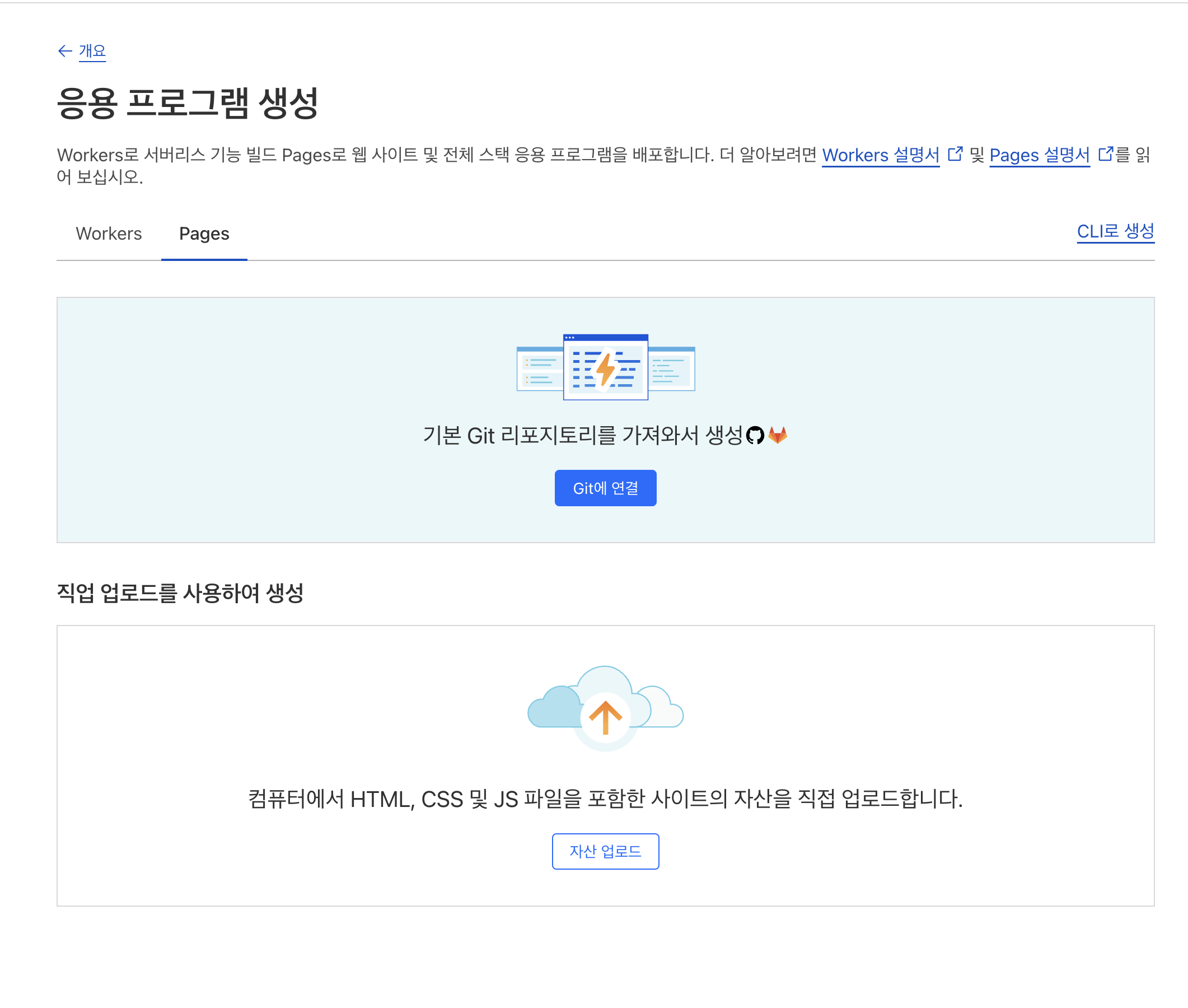Open the Pages 설명서 documentation link
This screenshot has width=1188, height=1008.
coord(1039,155)
